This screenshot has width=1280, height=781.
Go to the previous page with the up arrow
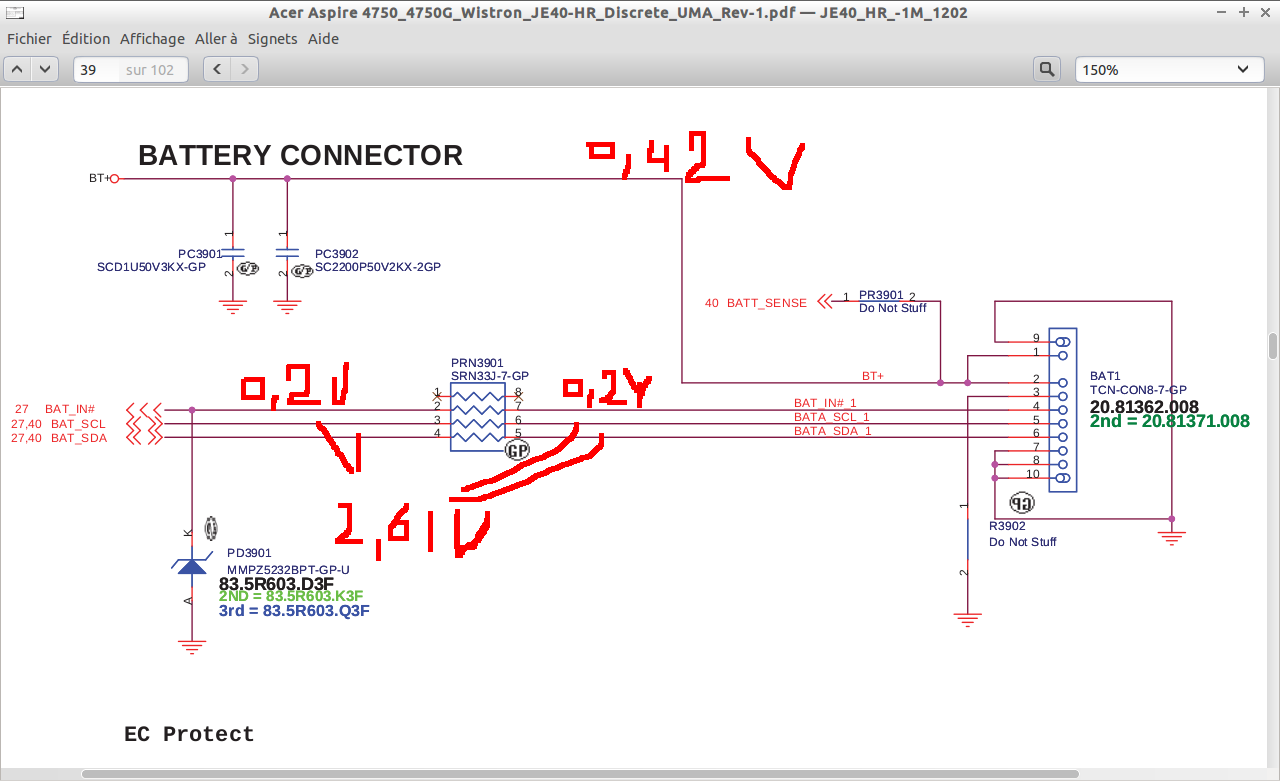click(x=18, y=70)
